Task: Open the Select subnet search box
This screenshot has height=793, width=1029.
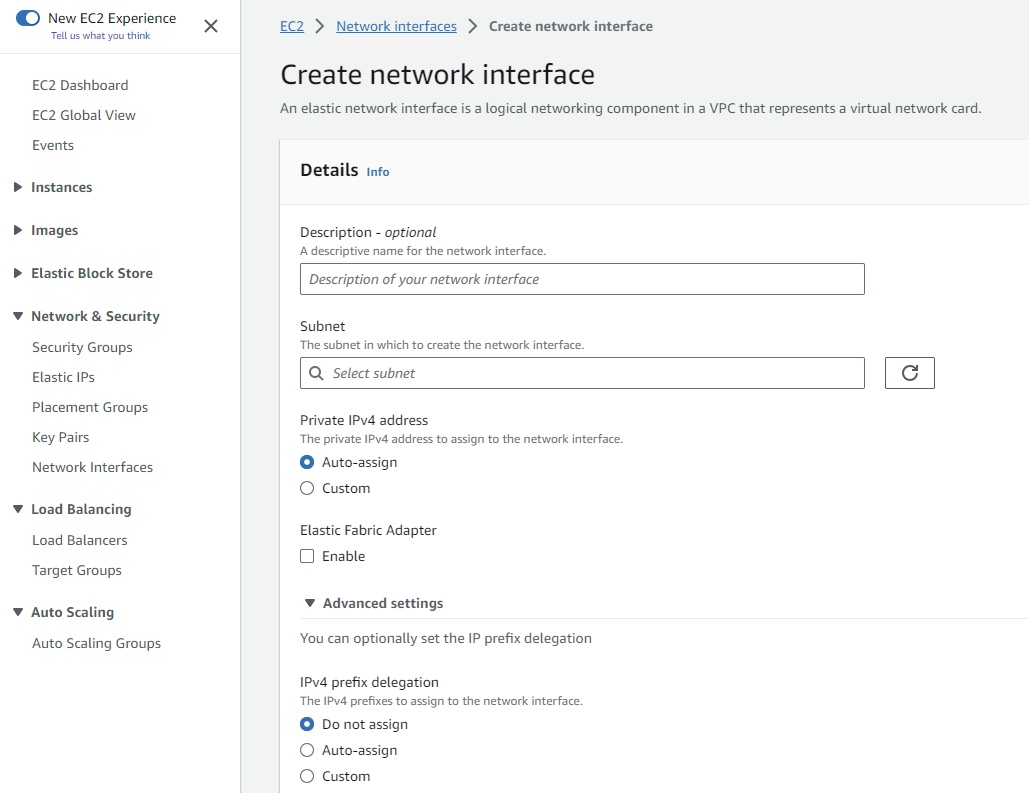Action: (x=582, y=373)
